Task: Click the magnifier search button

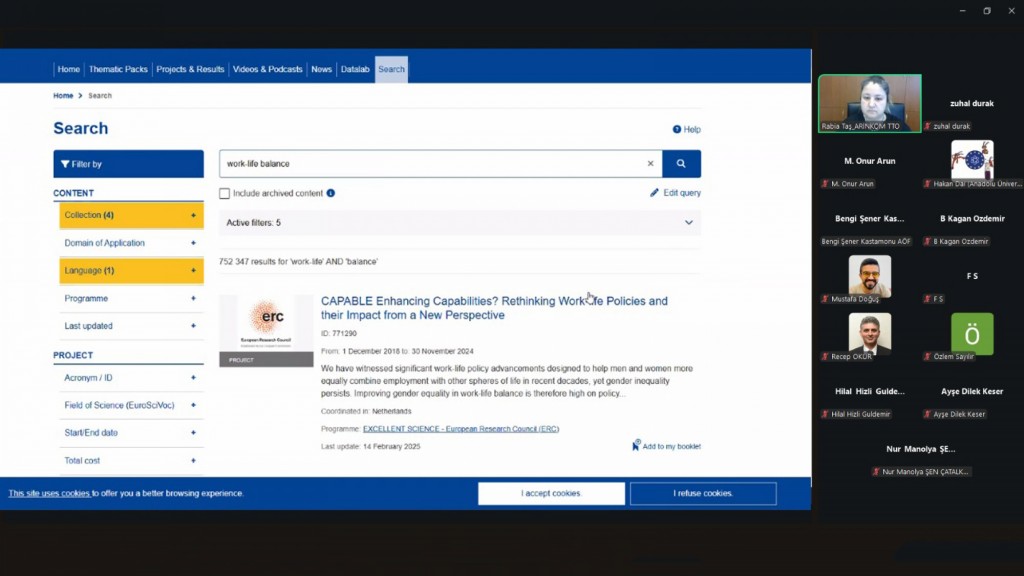Action: click(681, 164)
